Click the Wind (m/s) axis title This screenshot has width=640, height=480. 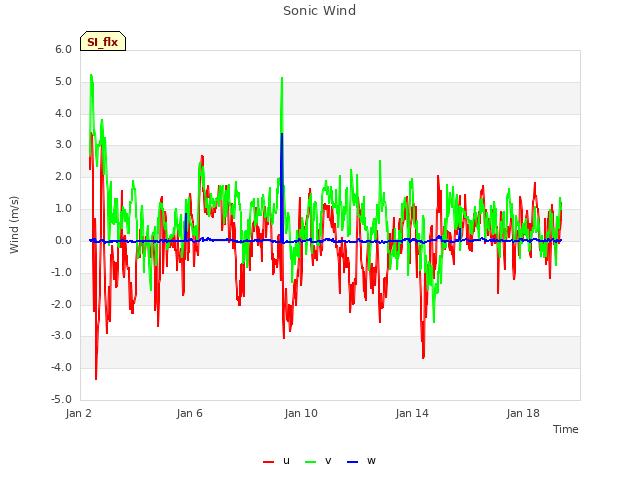(x=14, y=225)
